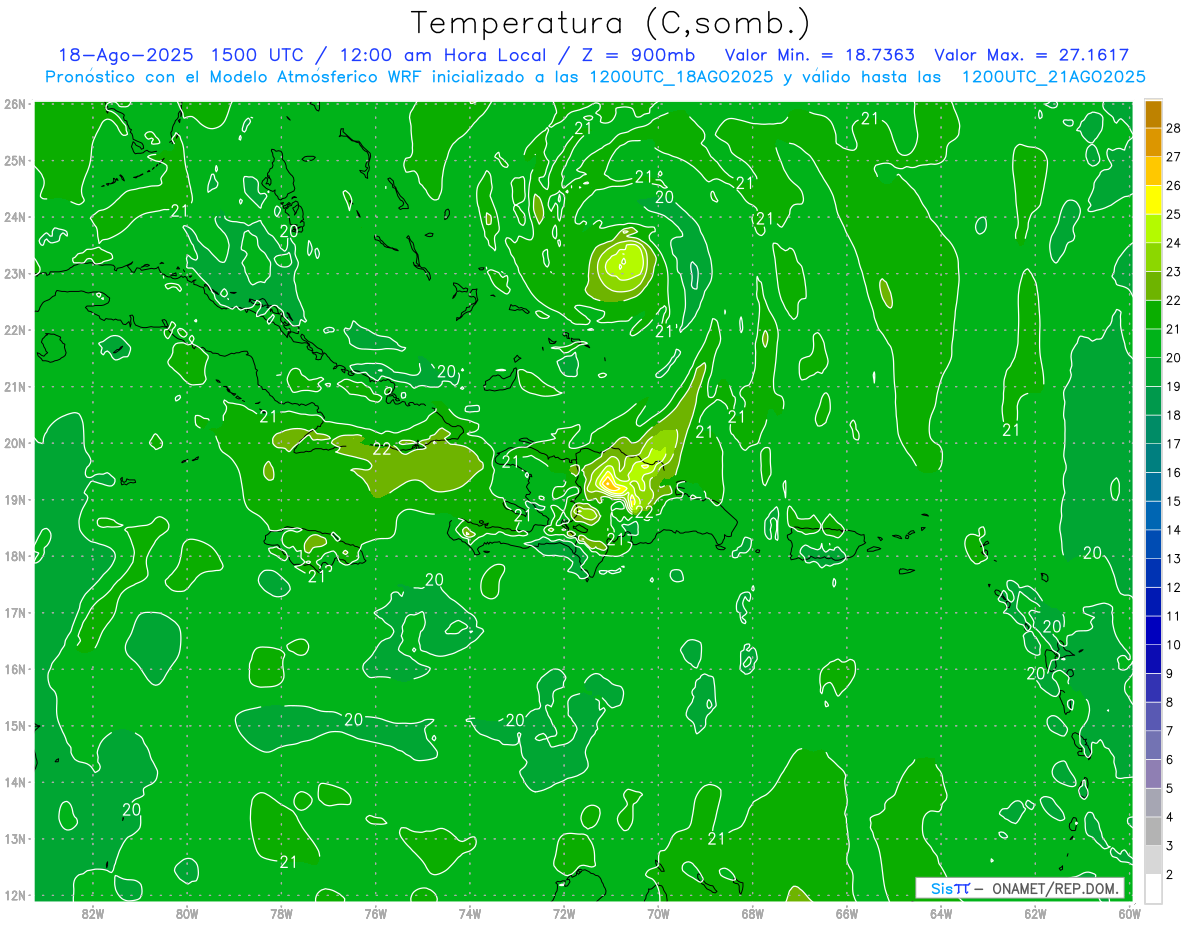Viewport: 1200px width, 927px height.
Task: Select 'Valor Max. = 27.1617' text
Action: click(x=1032, y=55)
